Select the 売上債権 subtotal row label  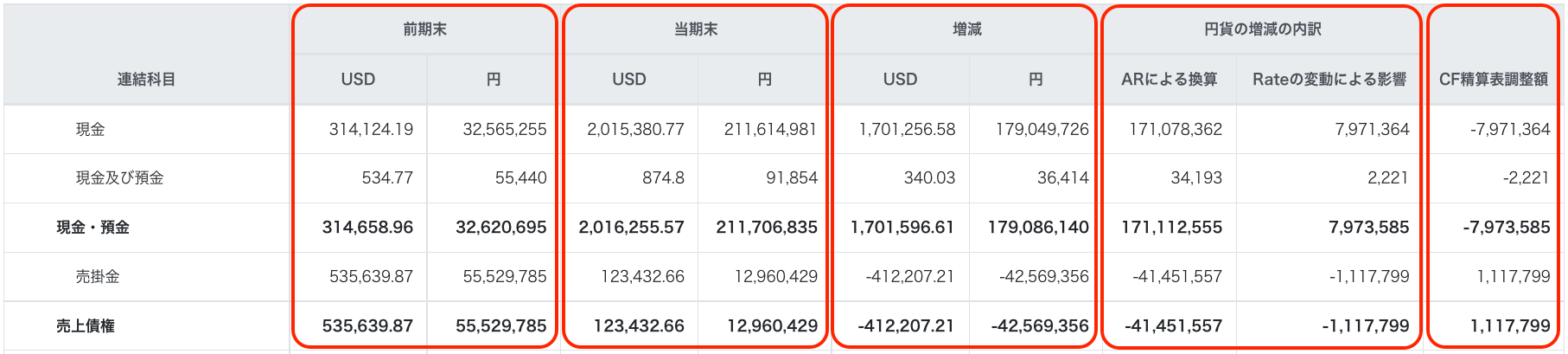pyautogui.click(x=86, y=326)
